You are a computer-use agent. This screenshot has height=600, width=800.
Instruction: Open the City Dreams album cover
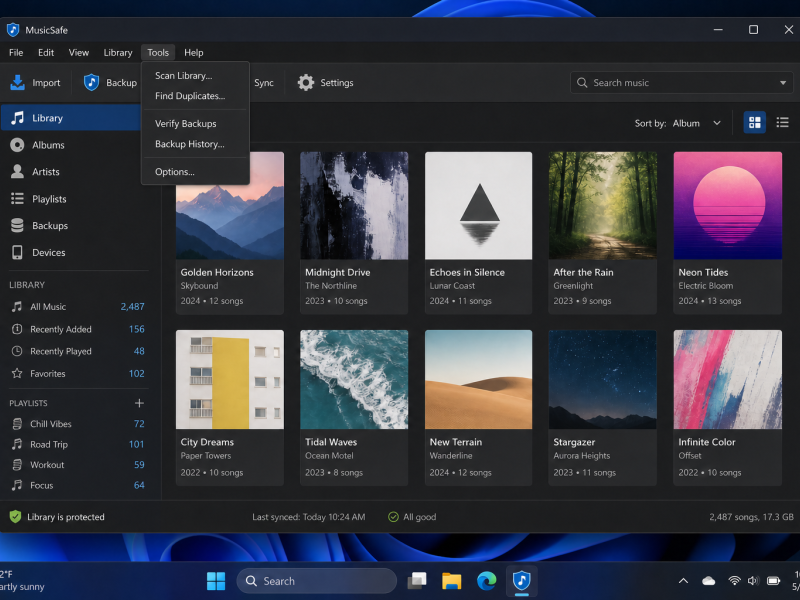click(x=230, y=380)
